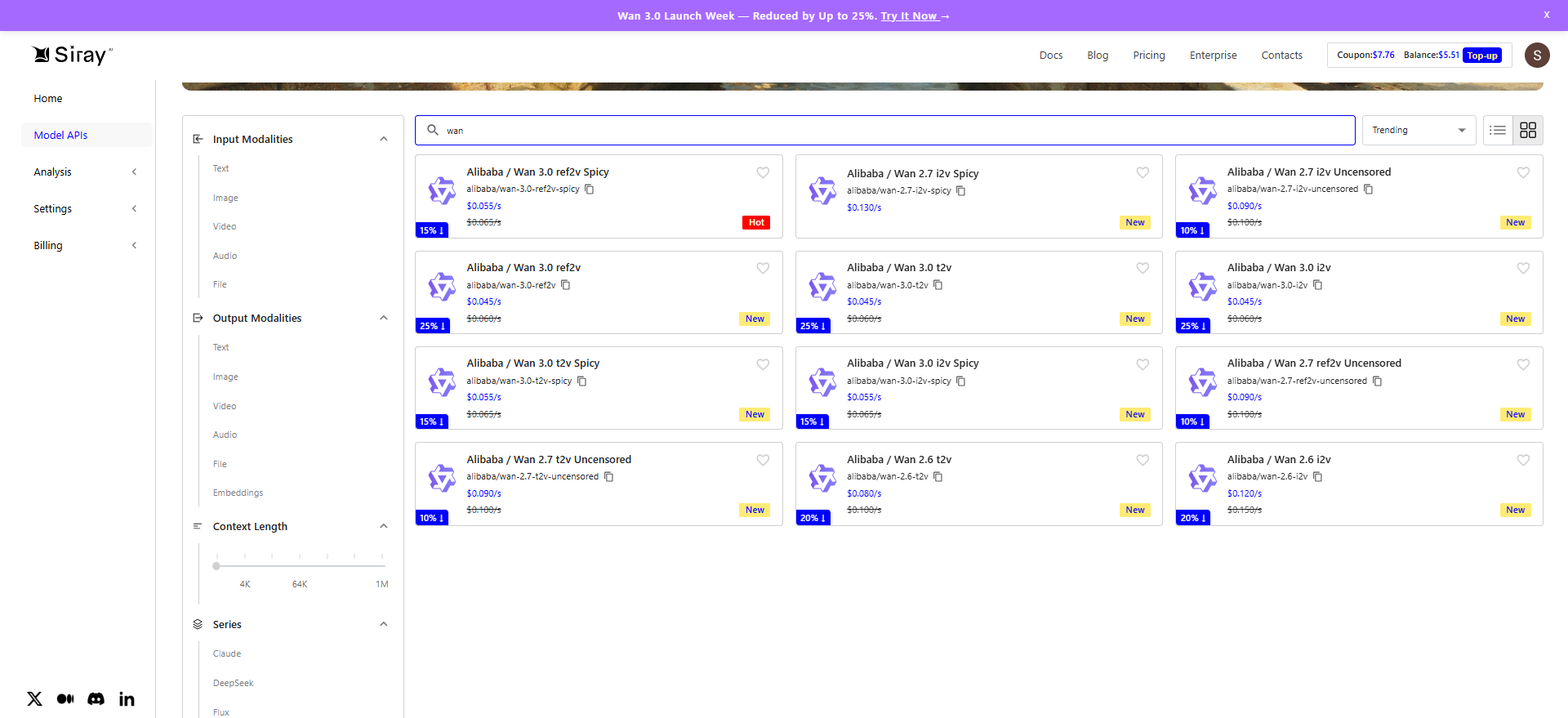Favorite Wan 2.7 ref2v Uncensored with heart
The height and width of the screenshot is (718, 1568).
(1523, 364)
